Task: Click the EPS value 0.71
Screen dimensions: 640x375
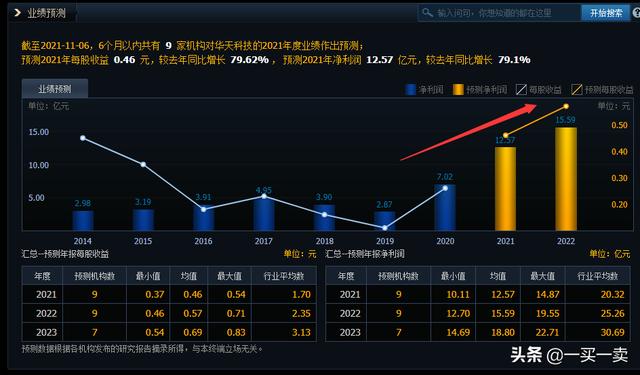Action: click(x=236, y=314)
